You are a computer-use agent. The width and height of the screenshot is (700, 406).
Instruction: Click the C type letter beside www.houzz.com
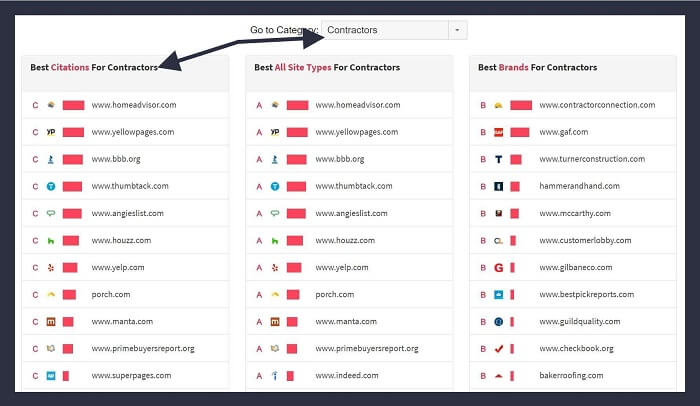coord(35,241)
